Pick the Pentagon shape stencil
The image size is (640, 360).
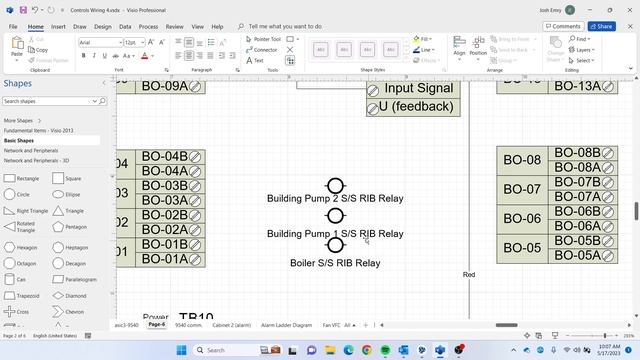[x=70, y=227]
